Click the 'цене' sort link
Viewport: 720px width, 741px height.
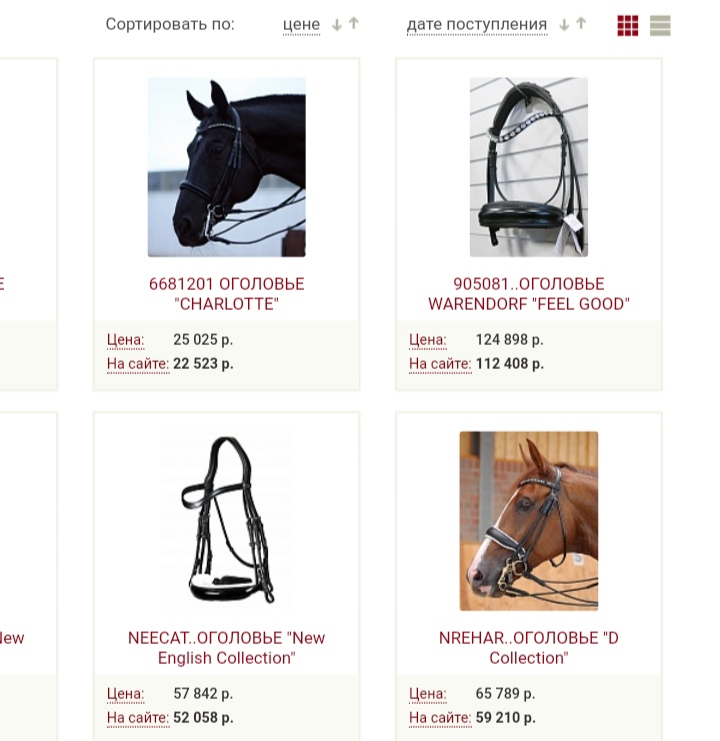(301, 25)
